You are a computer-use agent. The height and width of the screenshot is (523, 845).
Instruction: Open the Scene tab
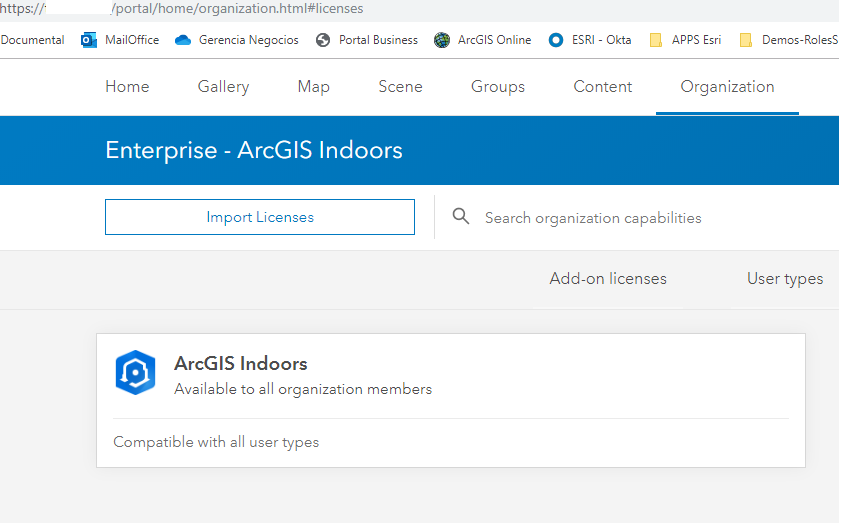click(x=400, y=86)
